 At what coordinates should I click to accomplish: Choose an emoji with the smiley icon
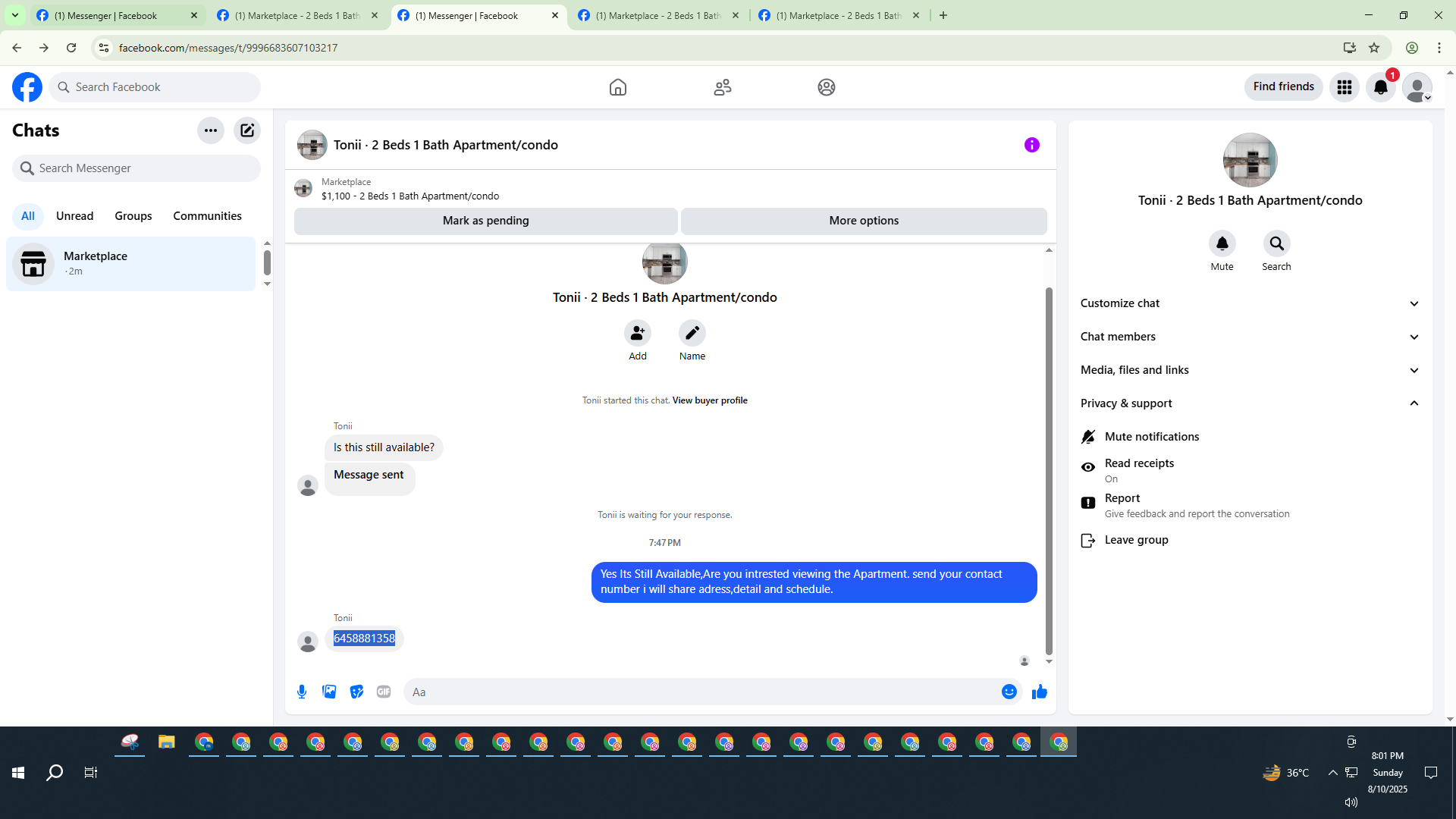(1009, 692)
